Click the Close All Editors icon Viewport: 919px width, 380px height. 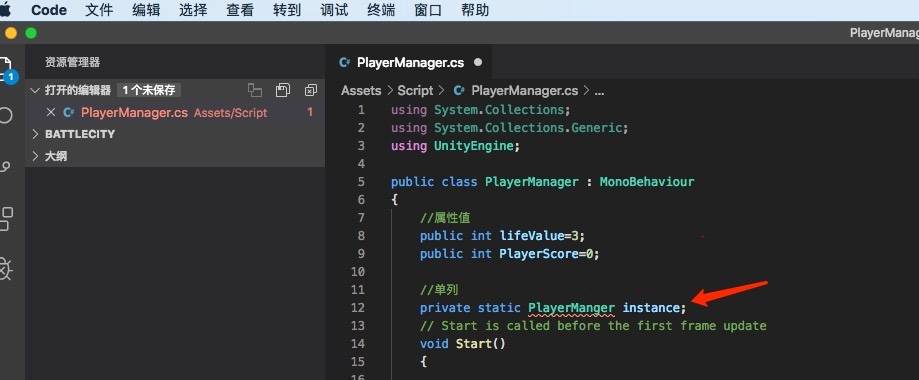(311, 90)
